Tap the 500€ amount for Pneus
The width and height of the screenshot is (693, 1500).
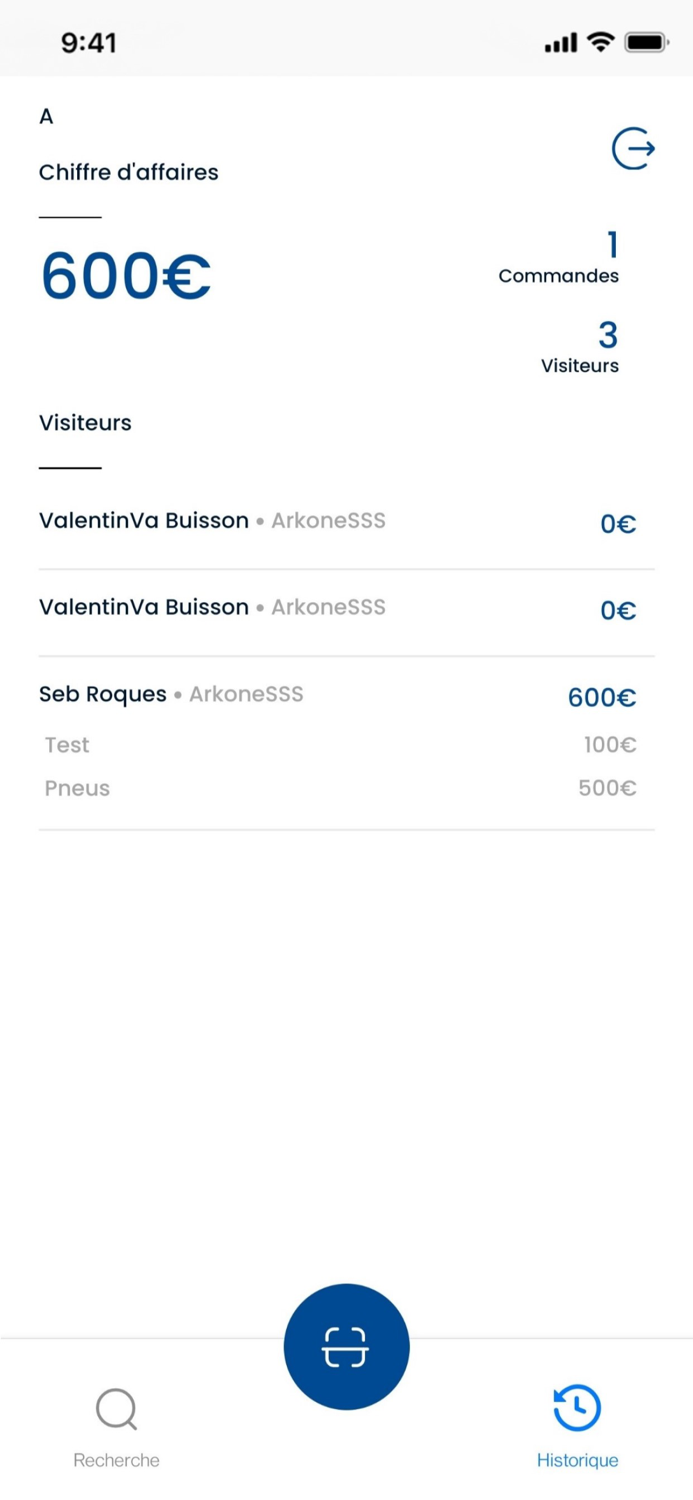606,788
